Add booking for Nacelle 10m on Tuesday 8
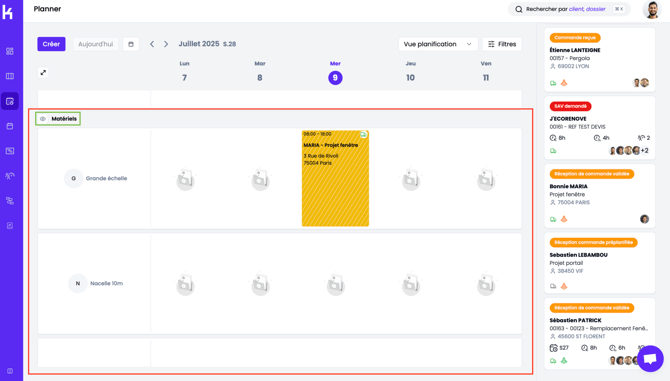 260,284
